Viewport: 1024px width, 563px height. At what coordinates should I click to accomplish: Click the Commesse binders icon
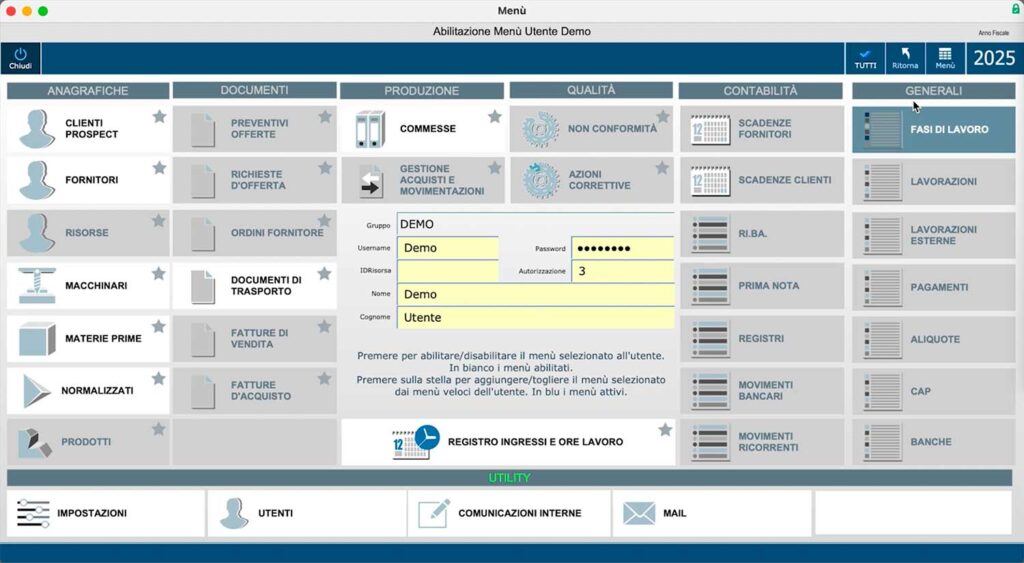pyautogui.click(x=370, y=129)
